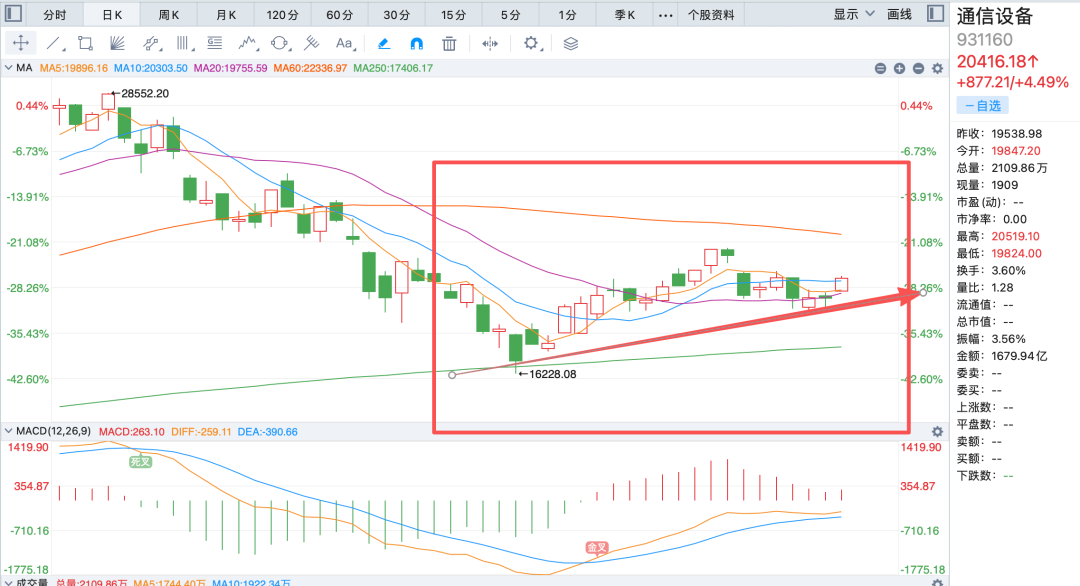Viewport: 1080px width, 586px height.
Task: Click the 自选 watchlist button
Action: 982,106
